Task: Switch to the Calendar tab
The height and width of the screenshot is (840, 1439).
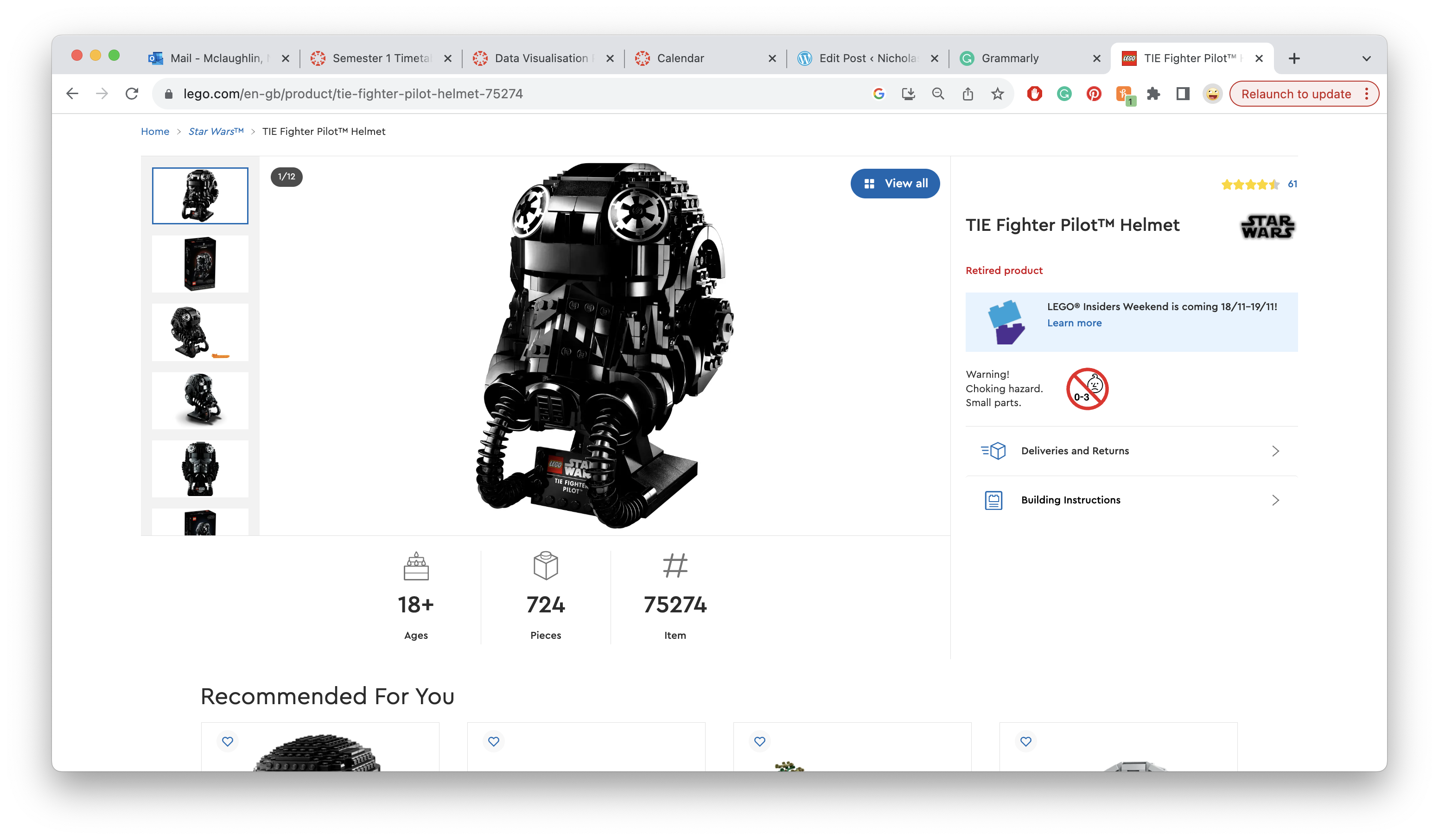Action: (680, 58)
